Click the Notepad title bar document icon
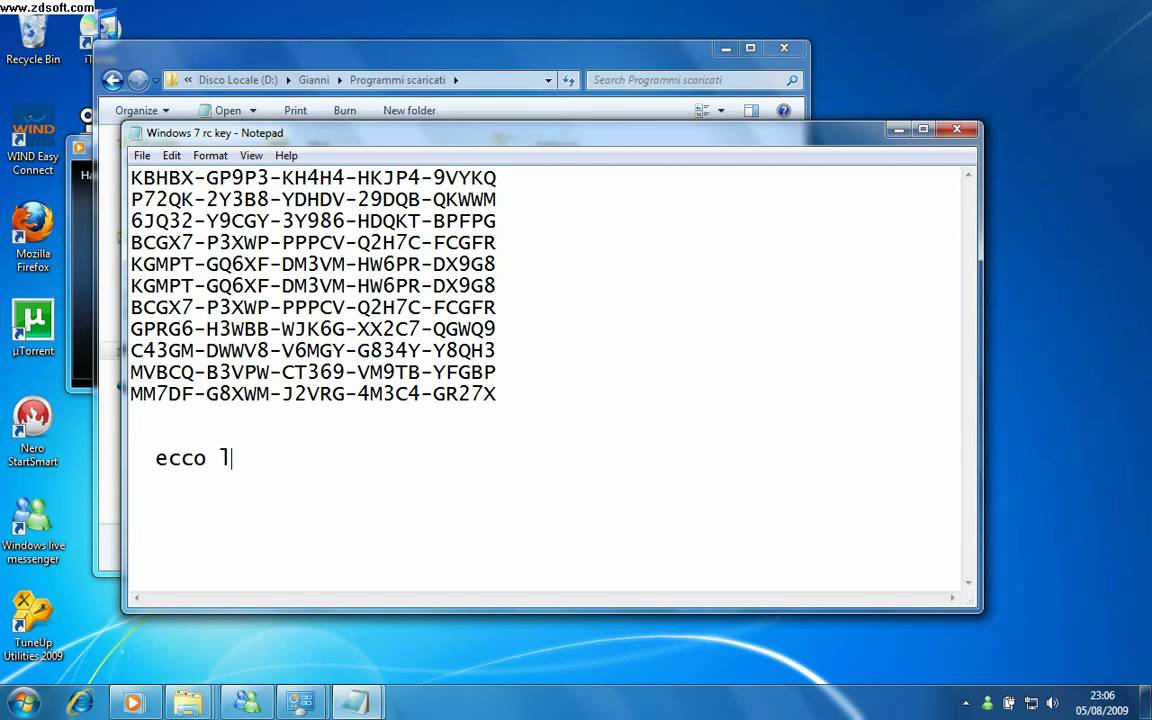 point(134,133)
